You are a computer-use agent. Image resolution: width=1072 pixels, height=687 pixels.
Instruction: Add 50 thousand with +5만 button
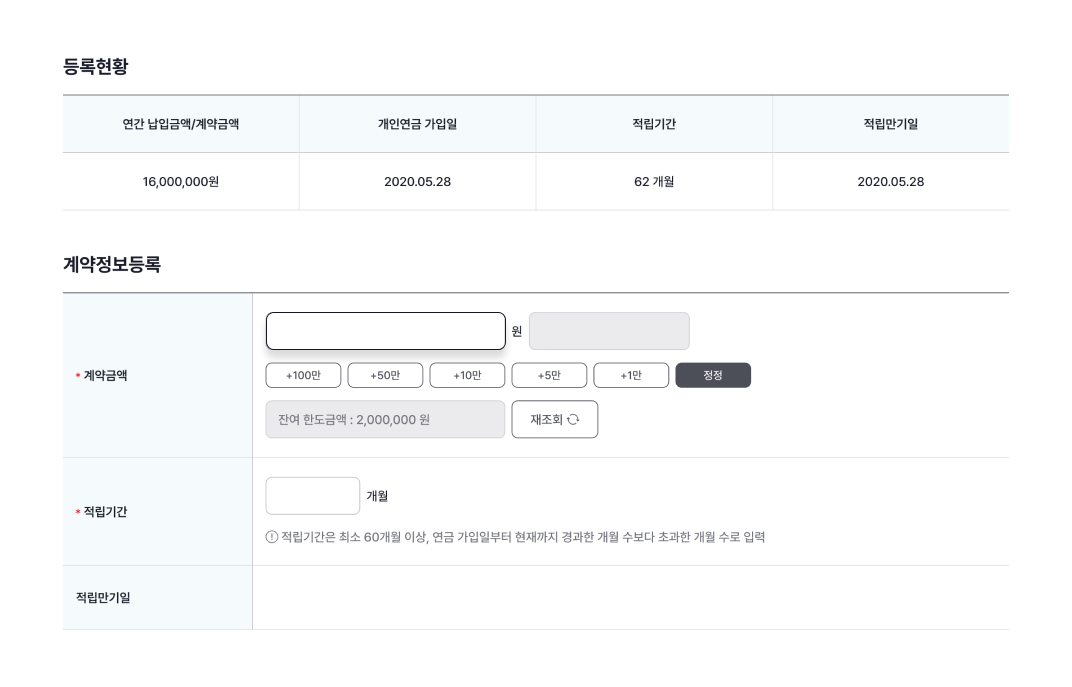pos(549,375)
